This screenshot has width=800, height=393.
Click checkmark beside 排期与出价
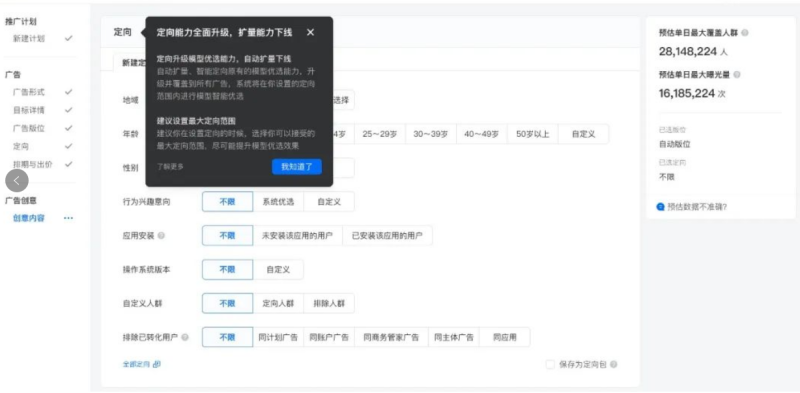pyautogui.click(x=69, y=164)
